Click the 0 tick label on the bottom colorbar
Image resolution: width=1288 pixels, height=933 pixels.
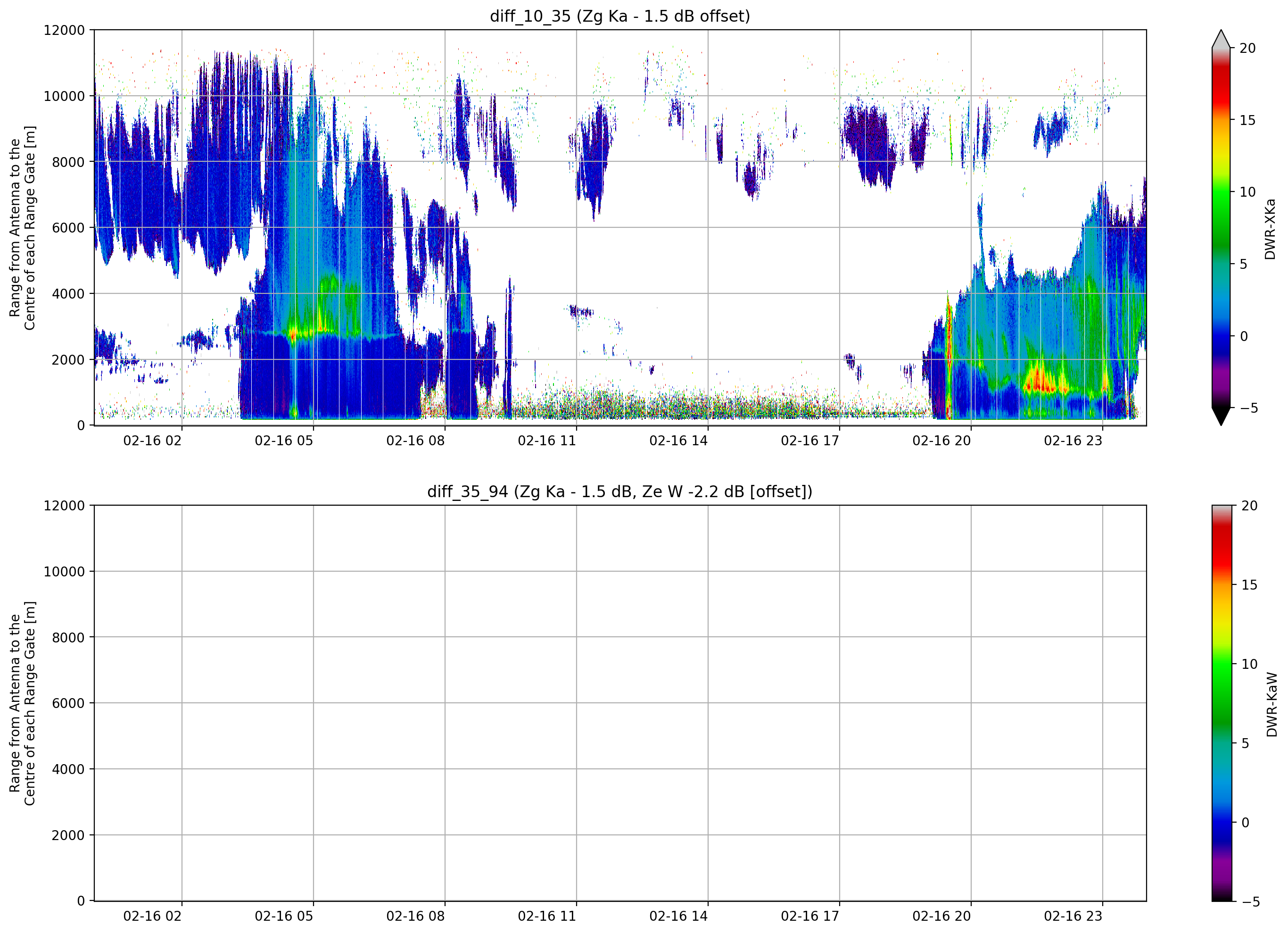click(x=1246, y=823)
